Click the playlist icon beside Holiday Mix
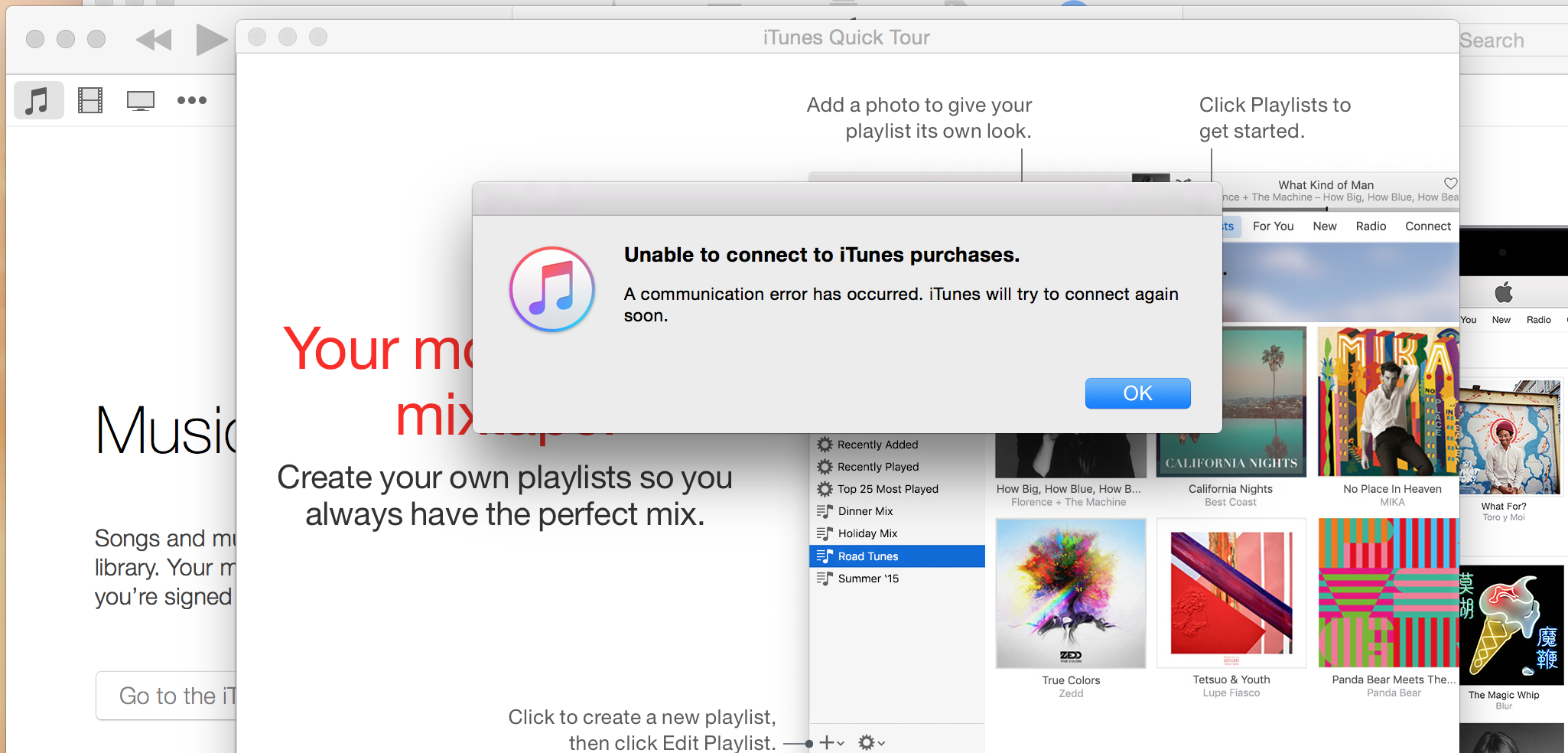 point(825,533)
